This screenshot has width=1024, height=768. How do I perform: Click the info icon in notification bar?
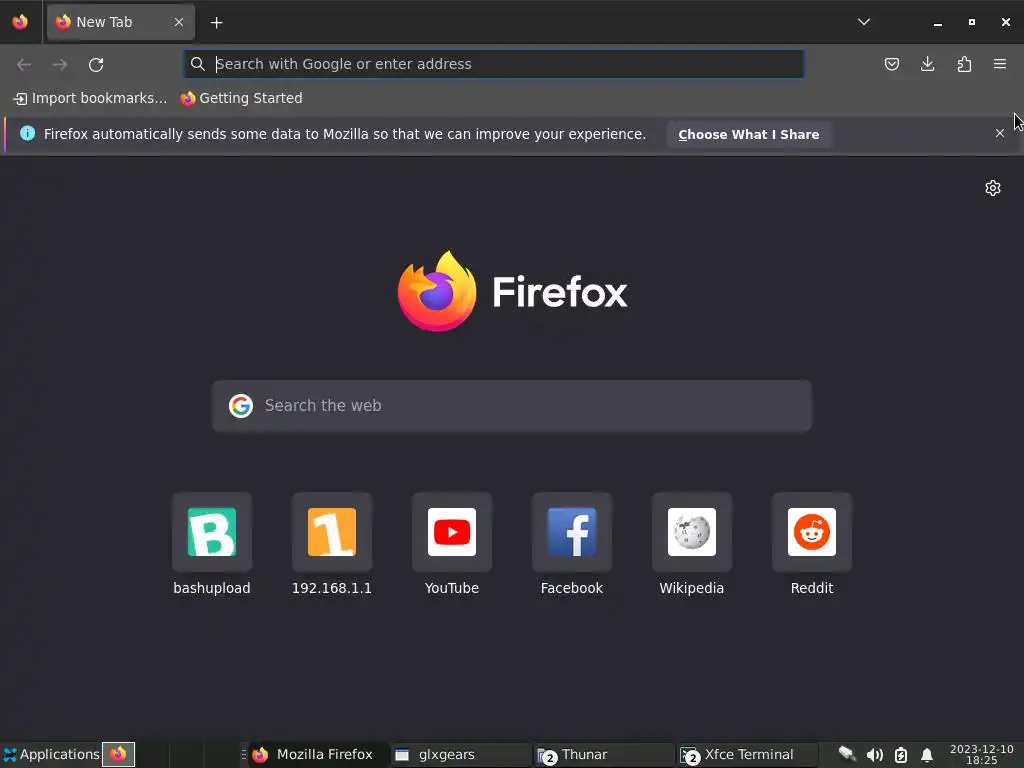click(x=27, y=133)
